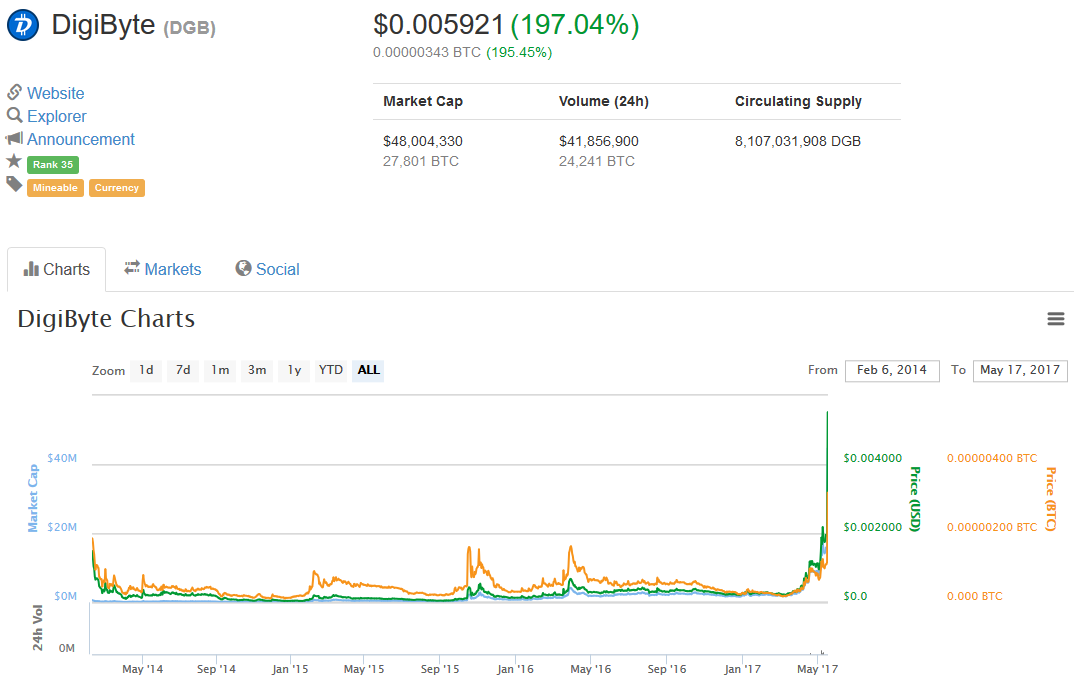
Task: Click the DigiByte coin logo
Action: 23,25
